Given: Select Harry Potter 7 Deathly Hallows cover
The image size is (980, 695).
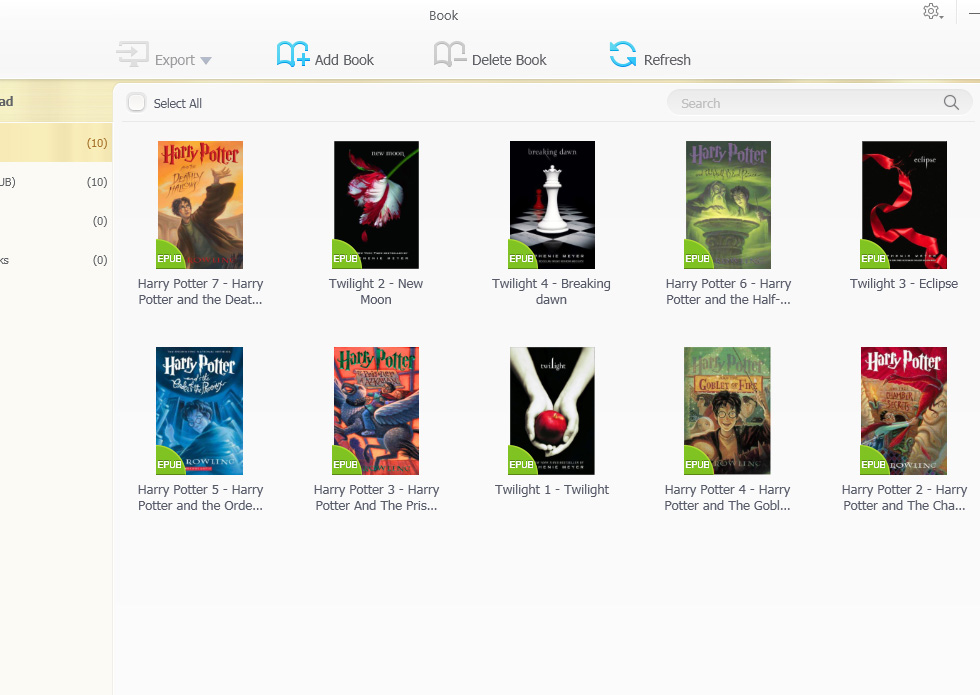Looking at the screenshot, I should tap(200, 205).
